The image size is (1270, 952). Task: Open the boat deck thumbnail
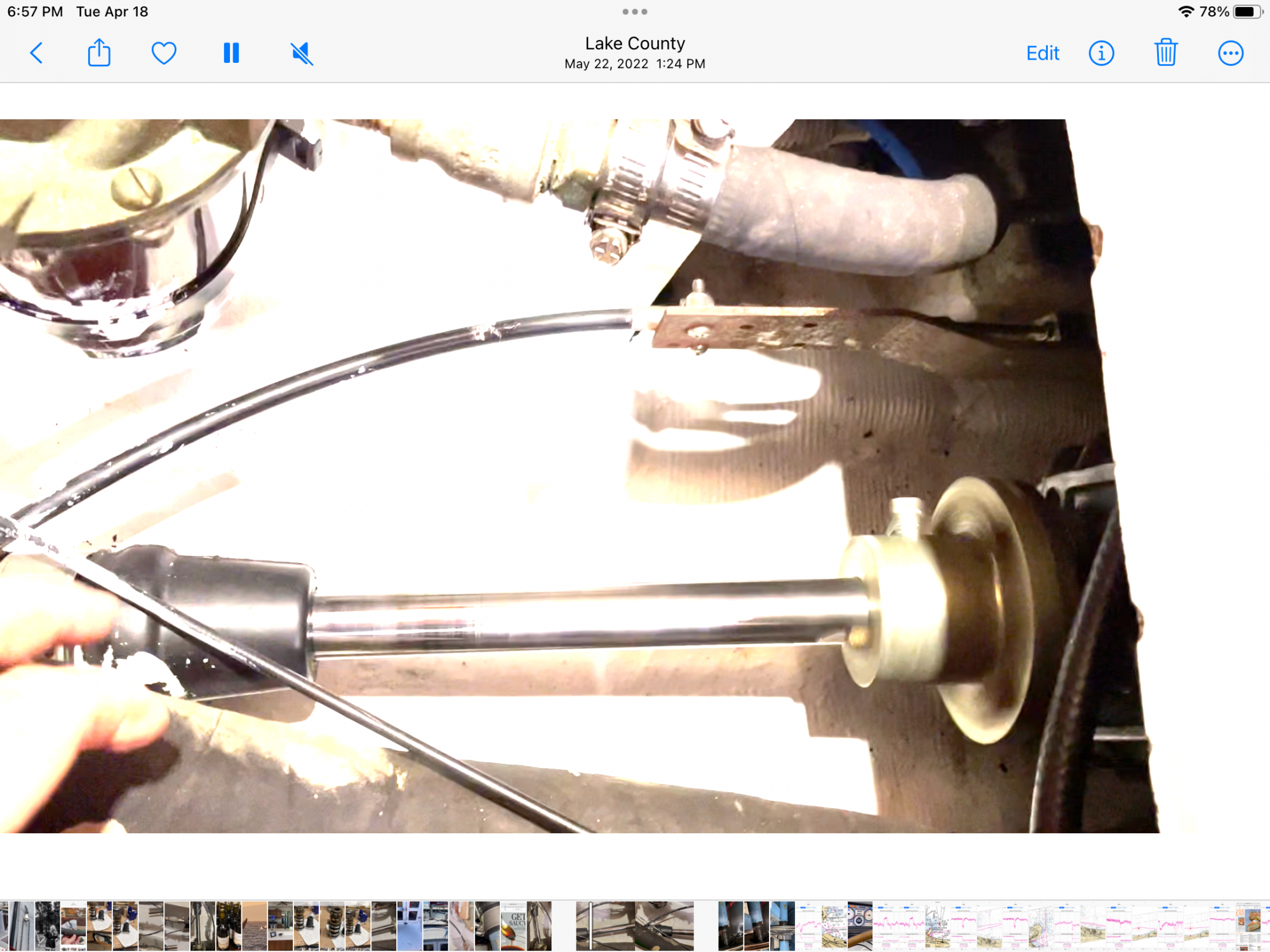436,926
